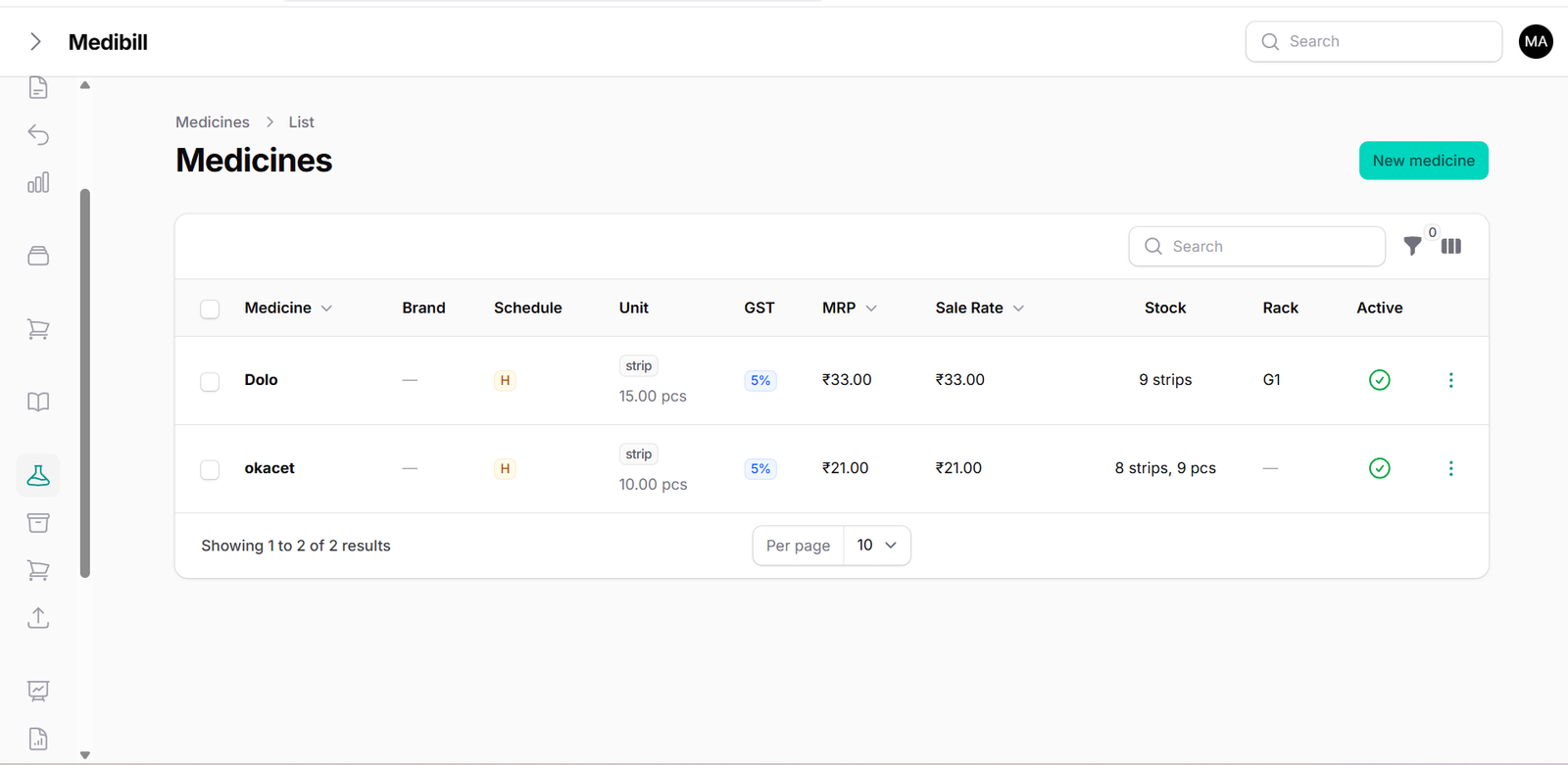Open the stacked cards icon in sidebar

pos(38,256)
